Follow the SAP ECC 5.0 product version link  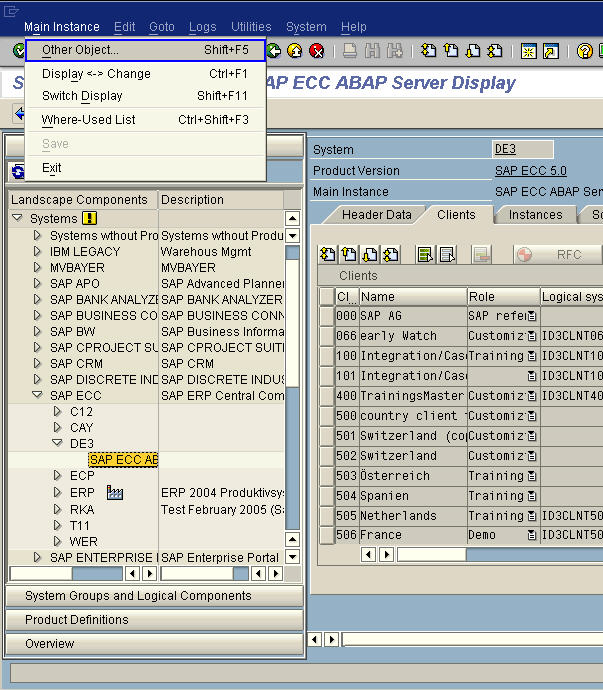point(530,171)
